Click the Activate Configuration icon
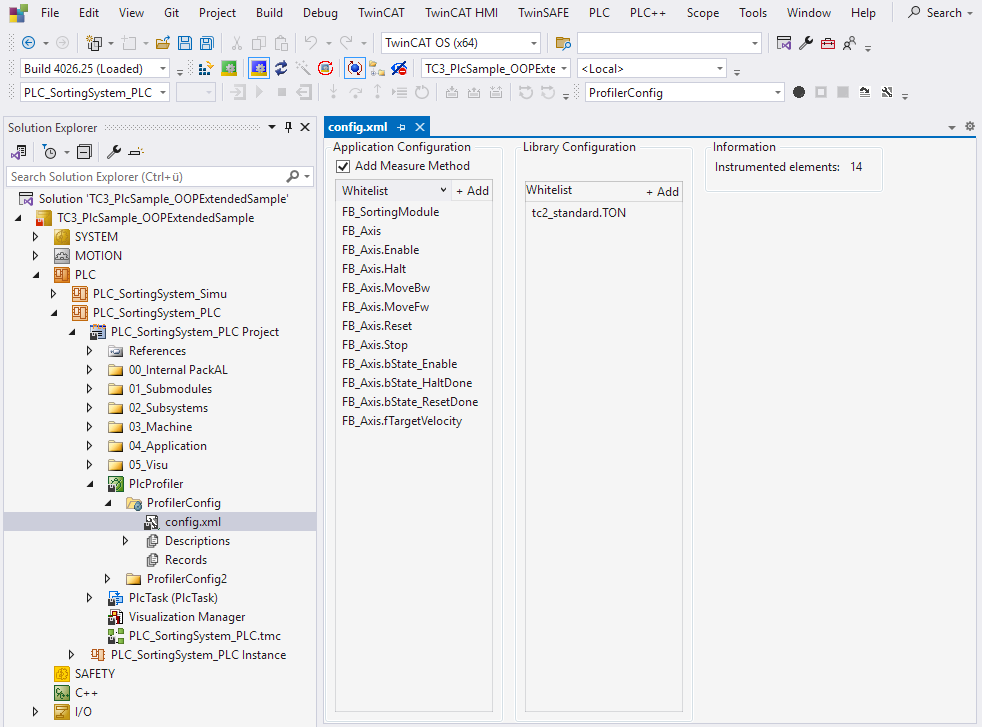The image size is (982, 727). 205,68
